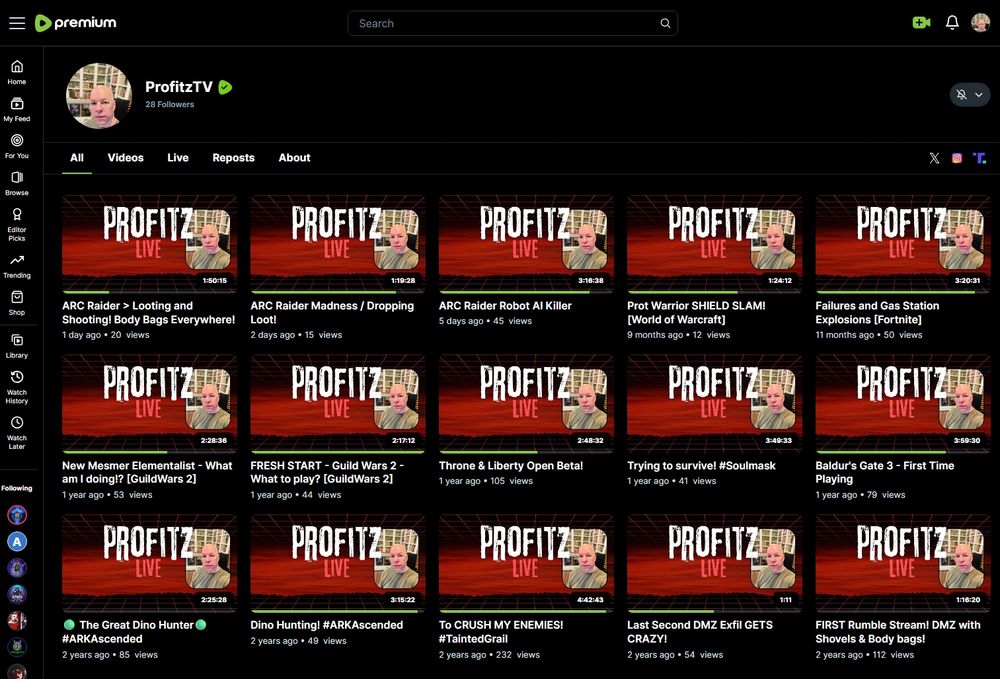Open followed channel with the letter A avatar

pos(17,542)
